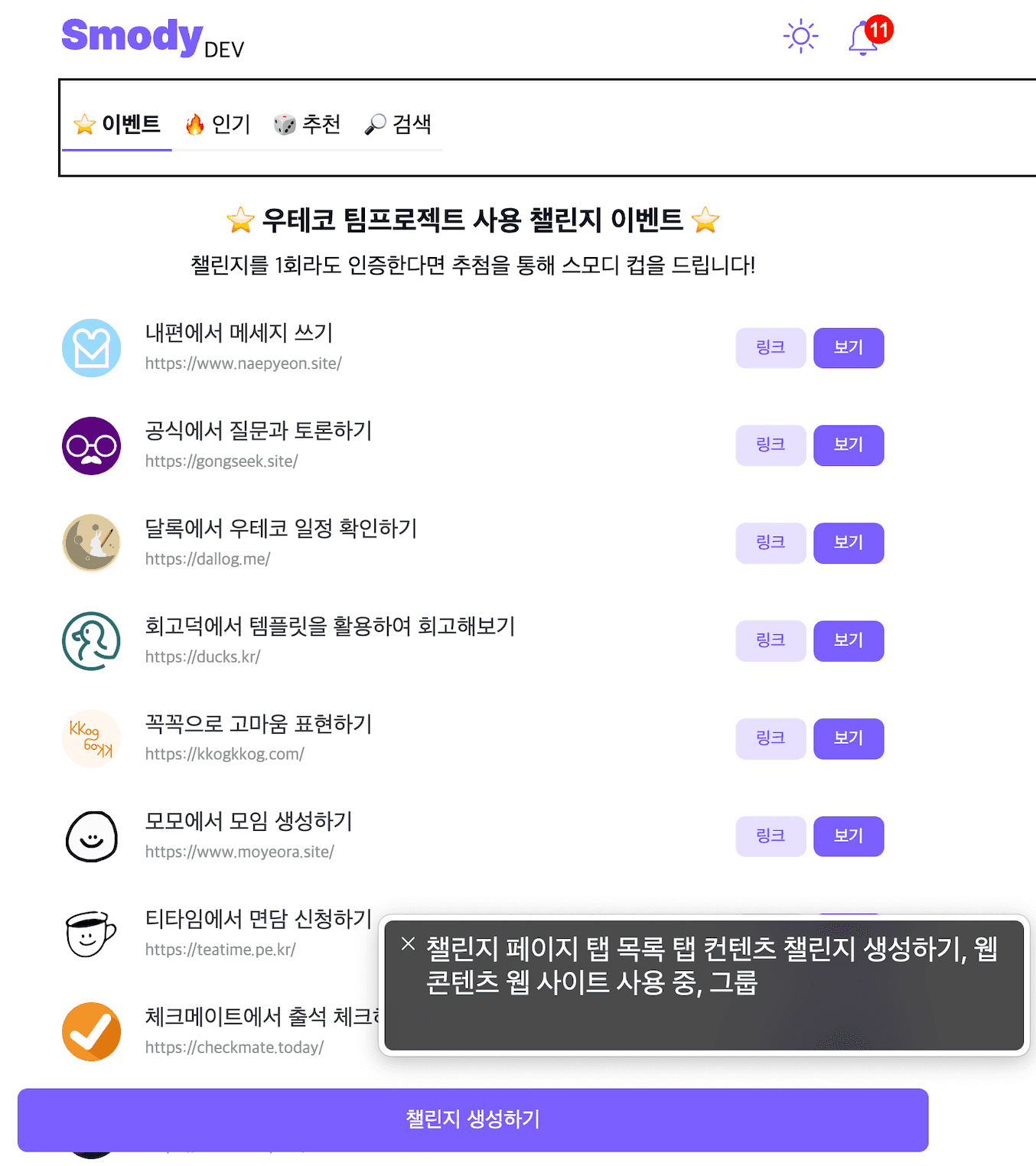The width and height of the screenshot is (1036, 1166).
Task: Click the moyeora smiley face icon
Action: point(92,836)
